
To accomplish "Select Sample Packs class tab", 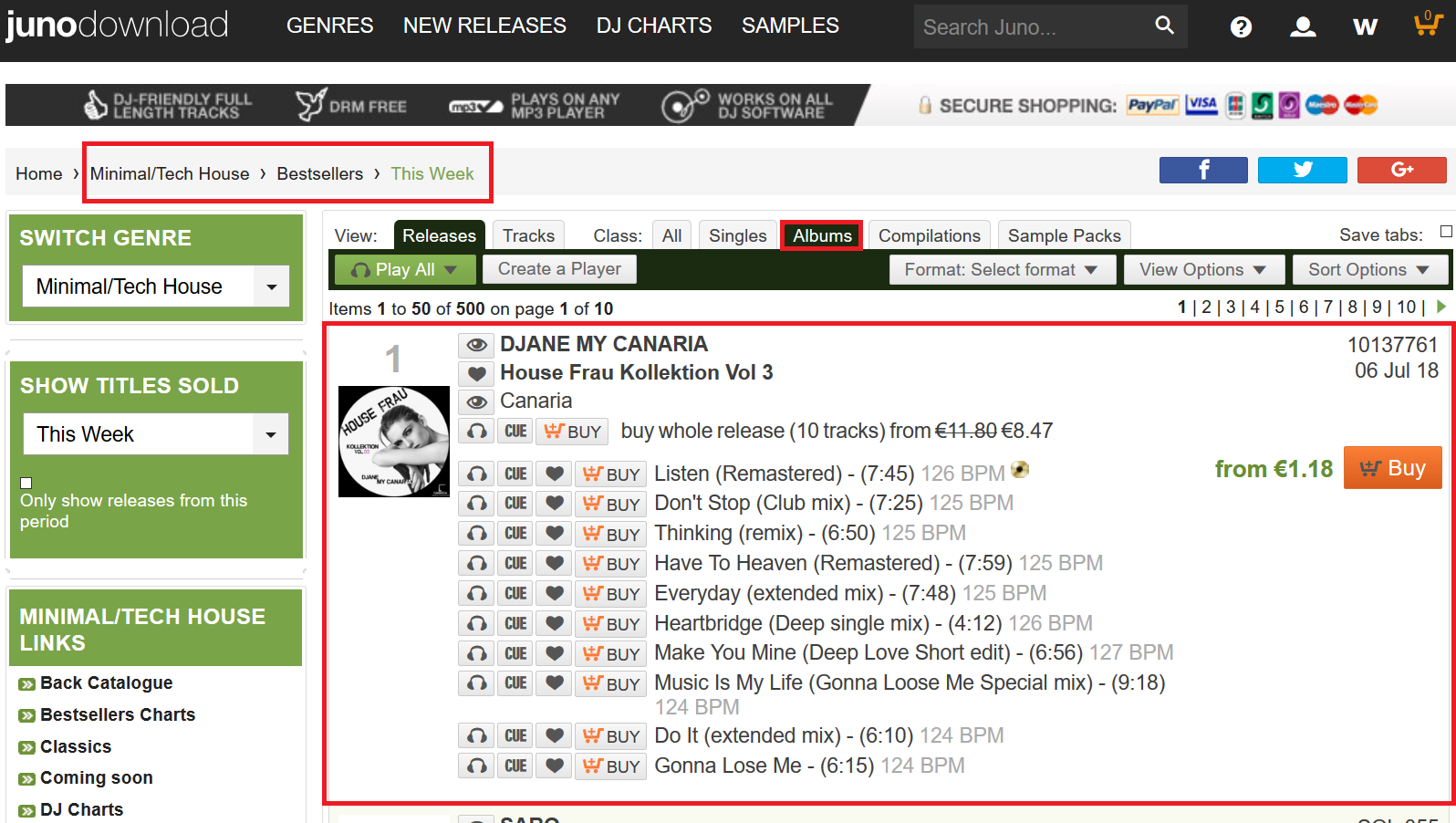I will click(1064, 235).
